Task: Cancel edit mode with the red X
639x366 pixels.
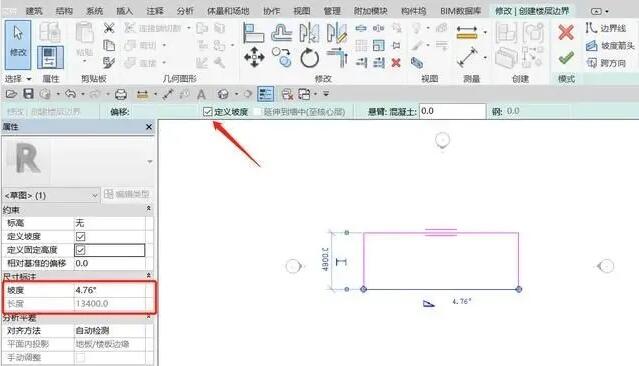Action: tap(566, 32)
